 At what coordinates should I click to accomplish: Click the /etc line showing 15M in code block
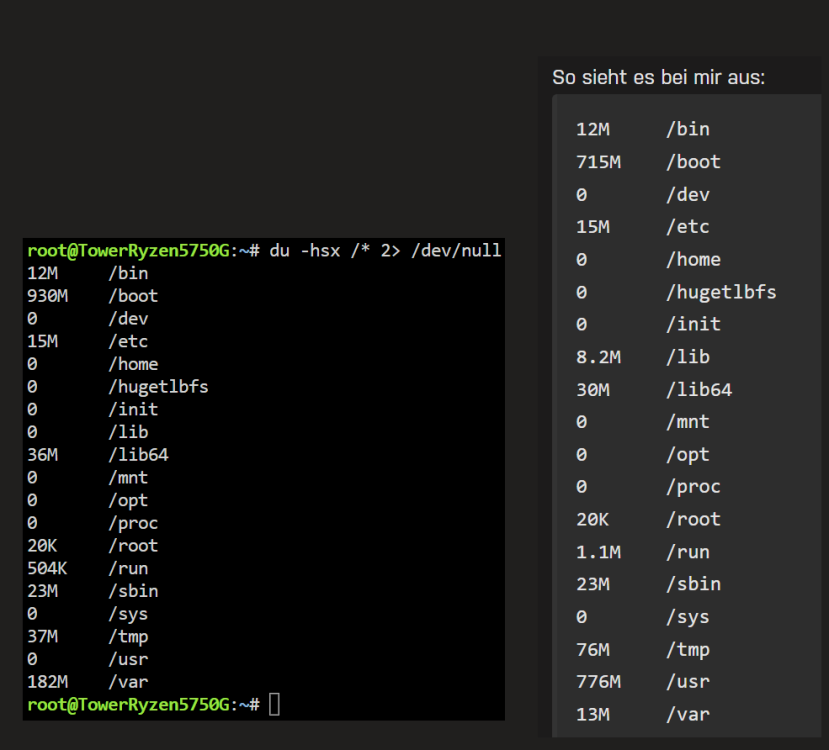click(643, 227)
